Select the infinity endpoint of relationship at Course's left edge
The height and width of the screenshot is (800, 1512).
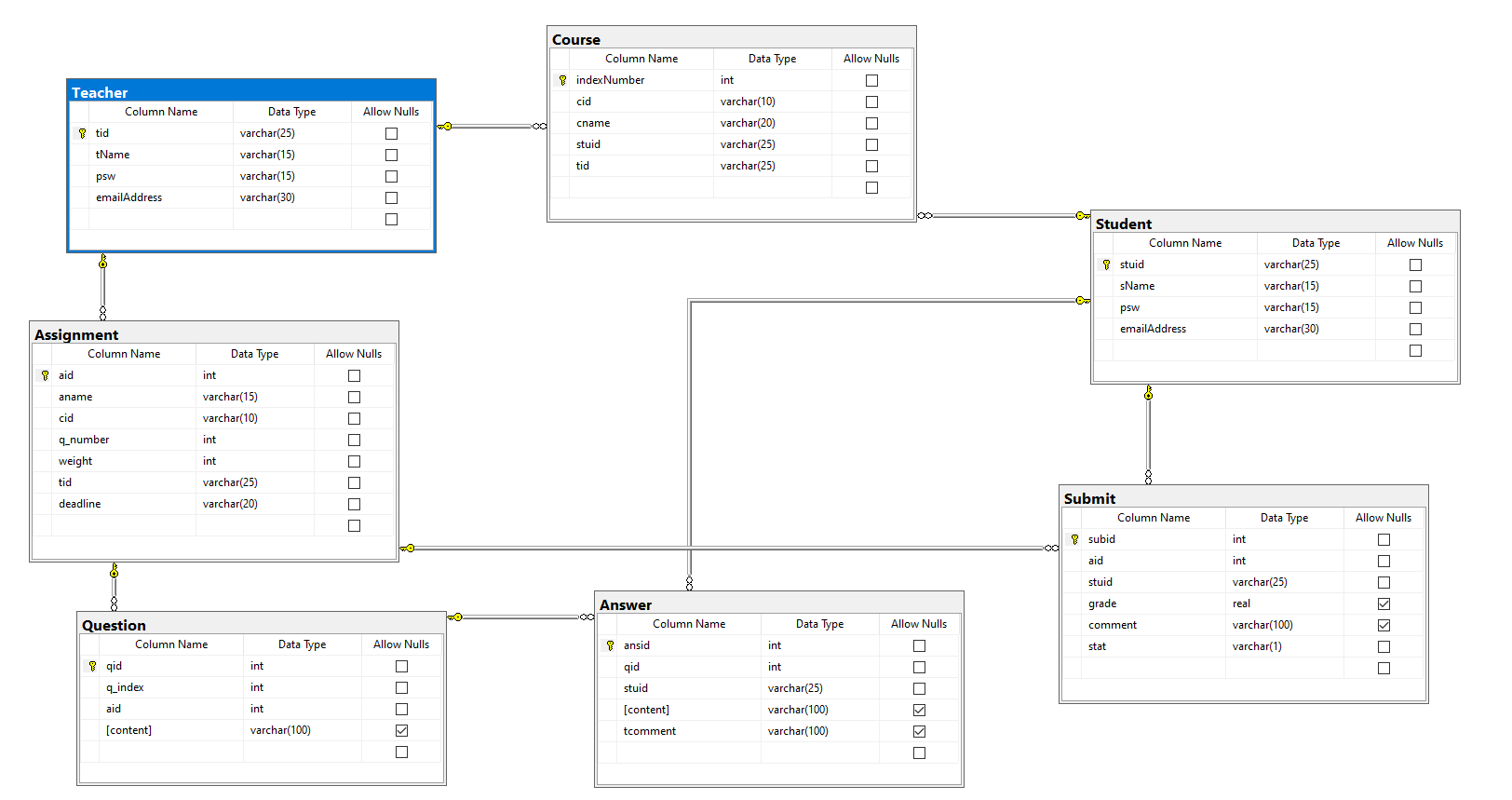coord(539,126)
